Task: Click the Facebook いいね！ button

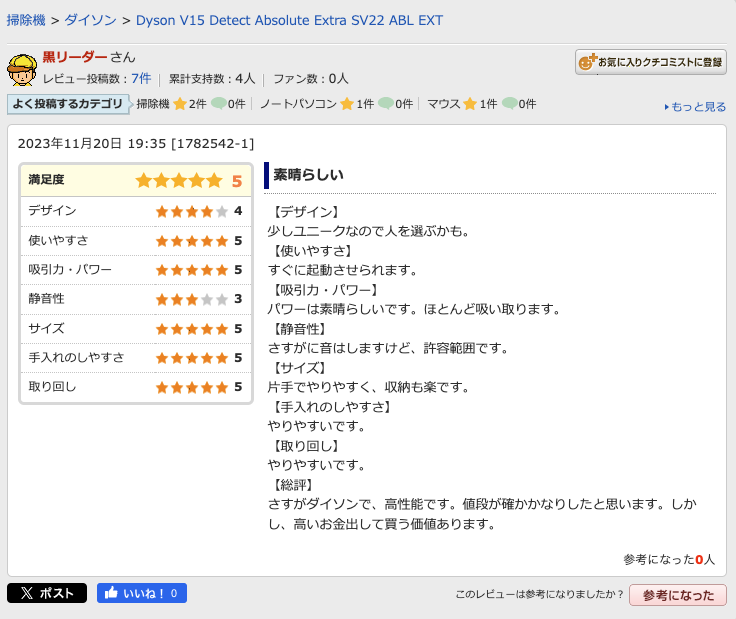Action: (142, 593)
